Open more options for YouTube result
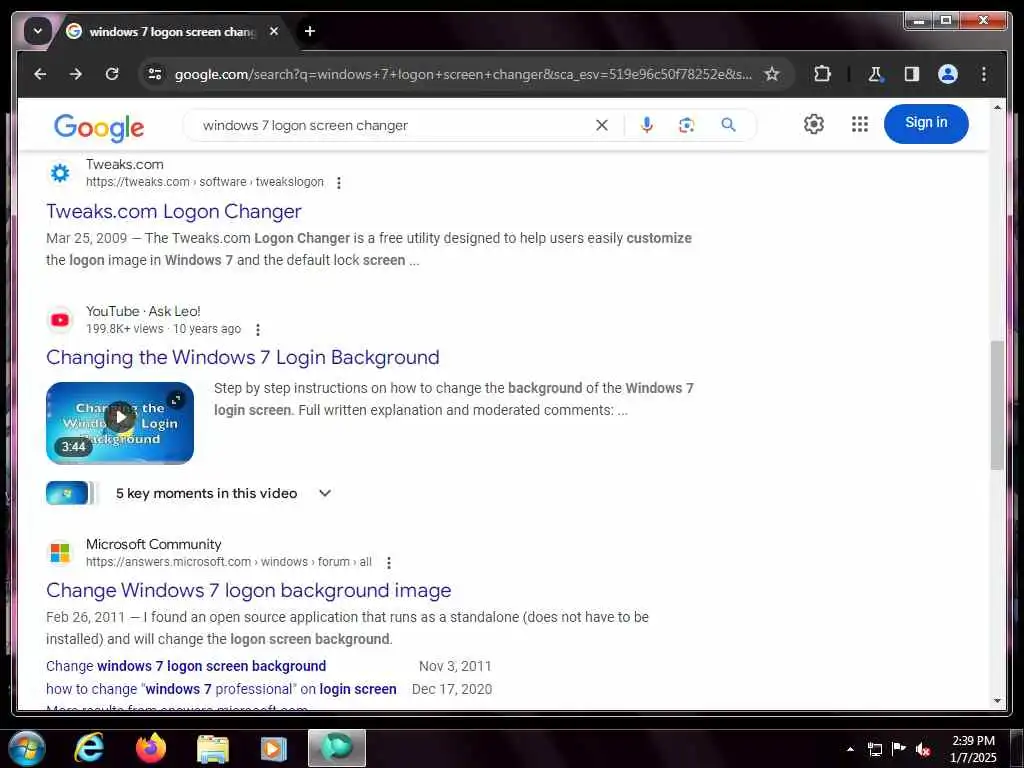 pos(258,330)
